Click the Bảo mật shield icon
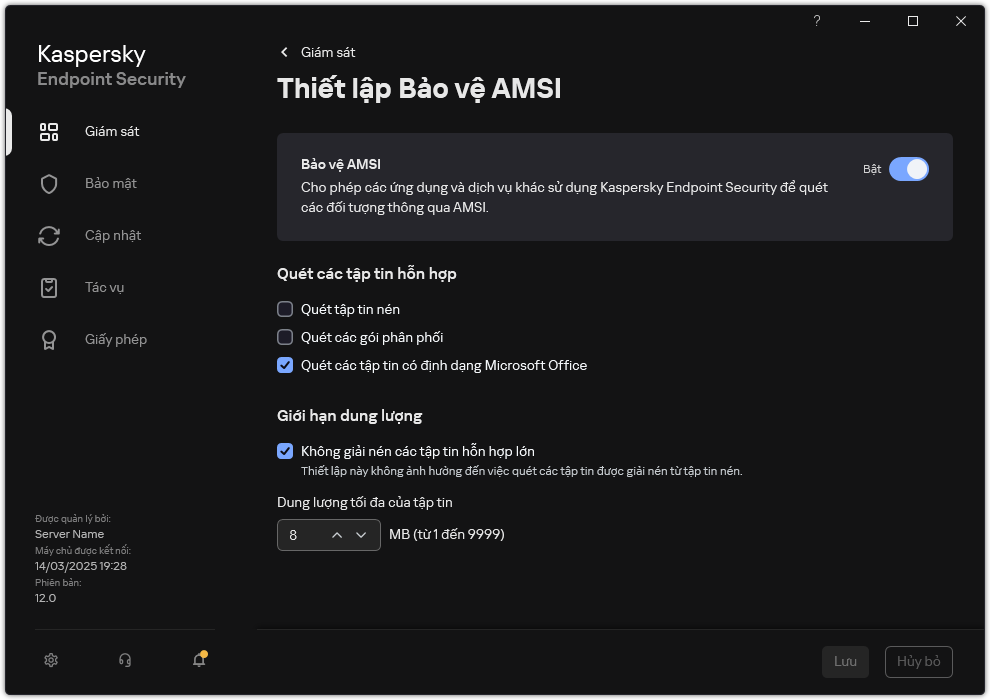 49,184
